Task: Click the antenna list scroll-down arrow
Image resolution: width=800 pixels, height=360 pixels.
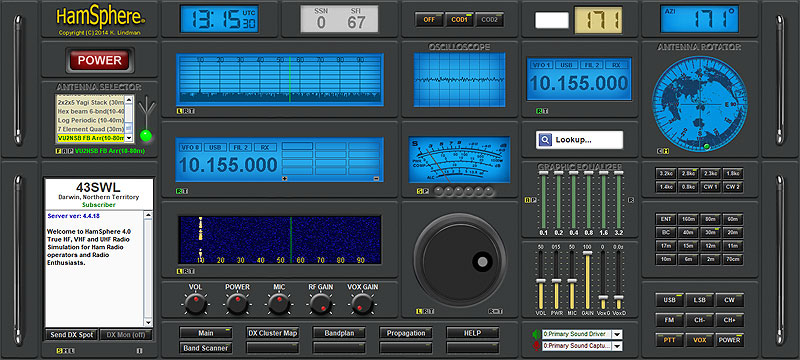Action: (129, 138)
